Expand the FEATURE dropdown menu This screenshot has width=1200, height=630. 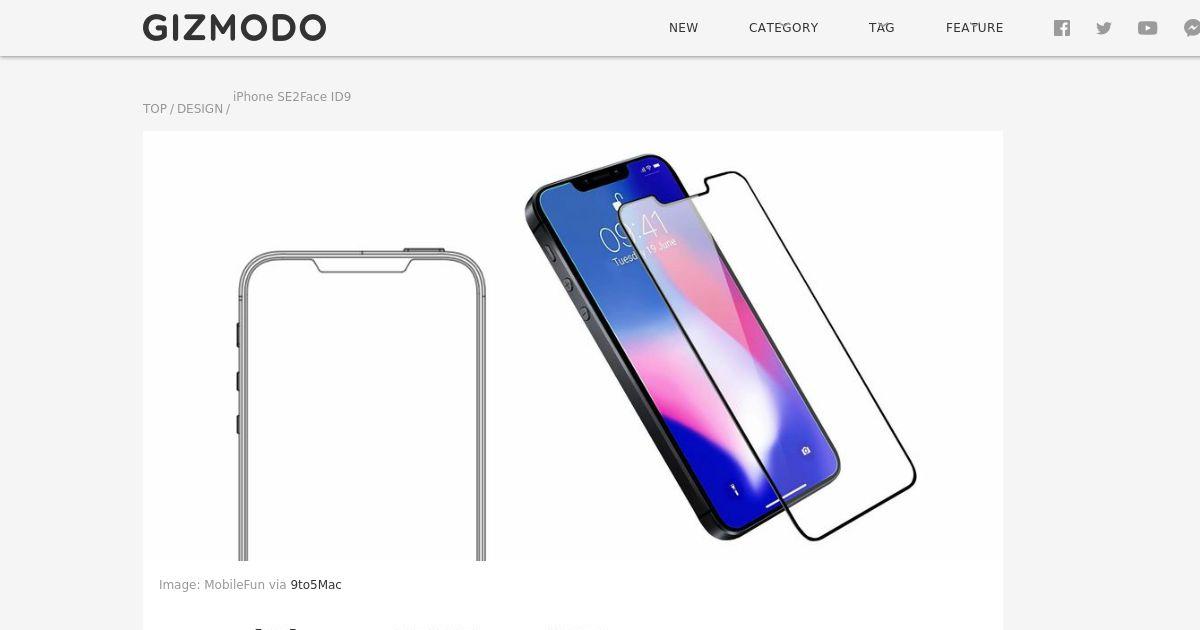(x=975, y=28)
